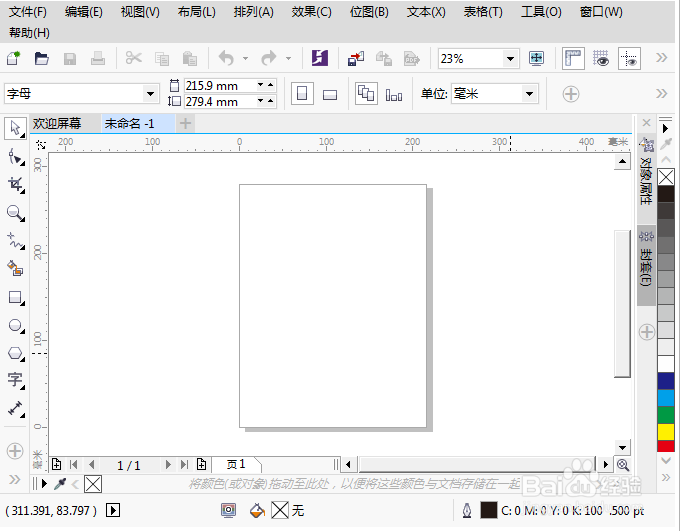Add a new document tab with plus
Image resolution: width=680 pixels, height=531 pixels.
click(x=185, y=124)
